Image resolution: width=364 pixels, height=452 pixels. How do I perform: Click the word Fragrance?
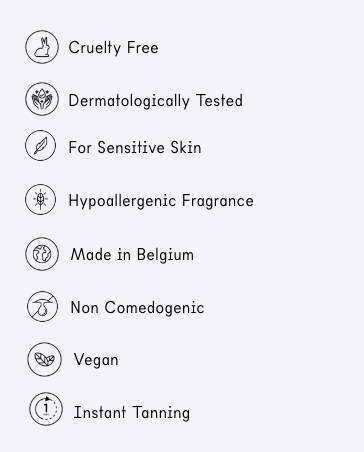(x=218, y=201)
